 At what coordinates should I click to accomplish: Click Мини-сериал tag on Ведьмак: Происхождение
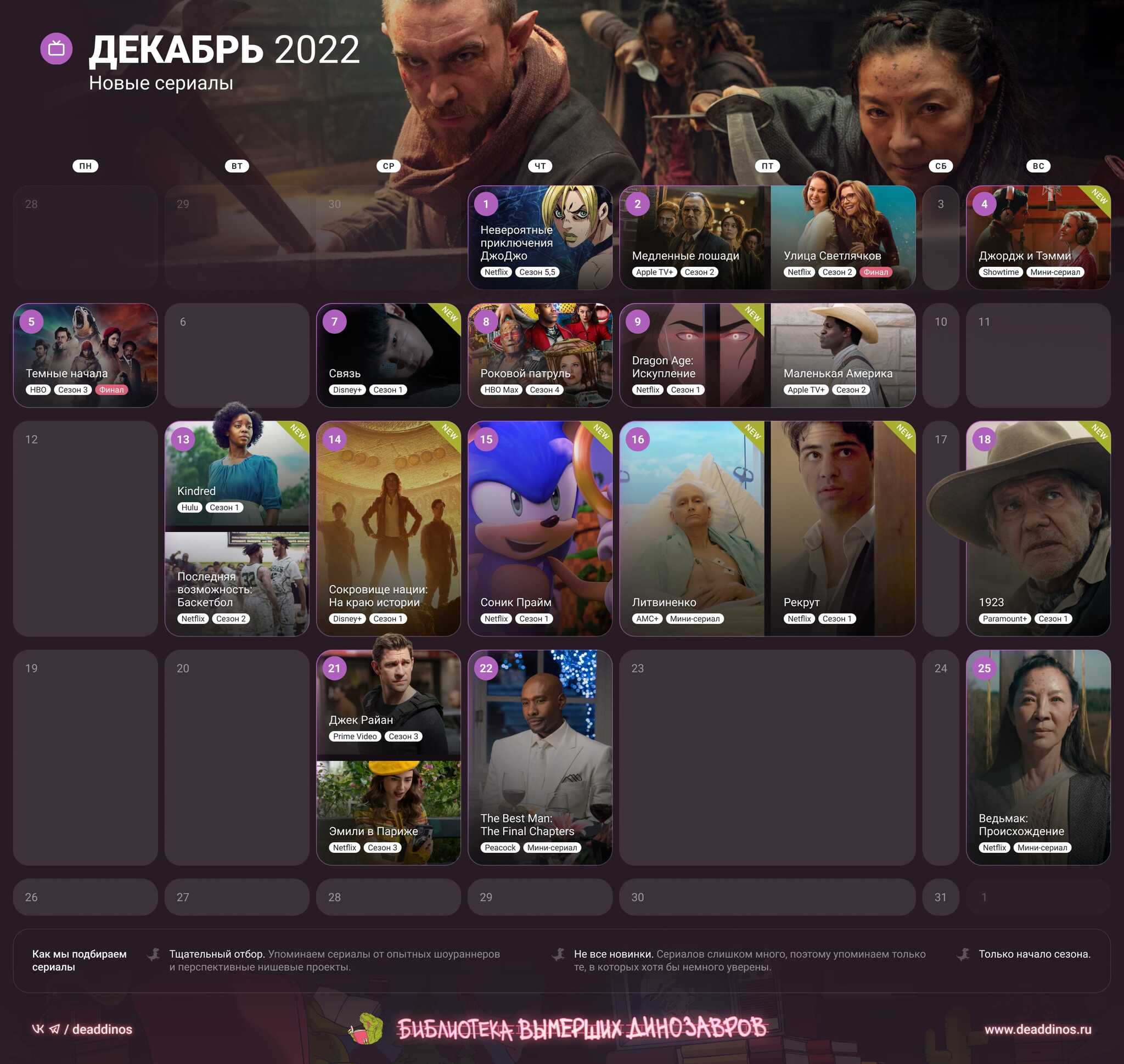[1042, 847]
